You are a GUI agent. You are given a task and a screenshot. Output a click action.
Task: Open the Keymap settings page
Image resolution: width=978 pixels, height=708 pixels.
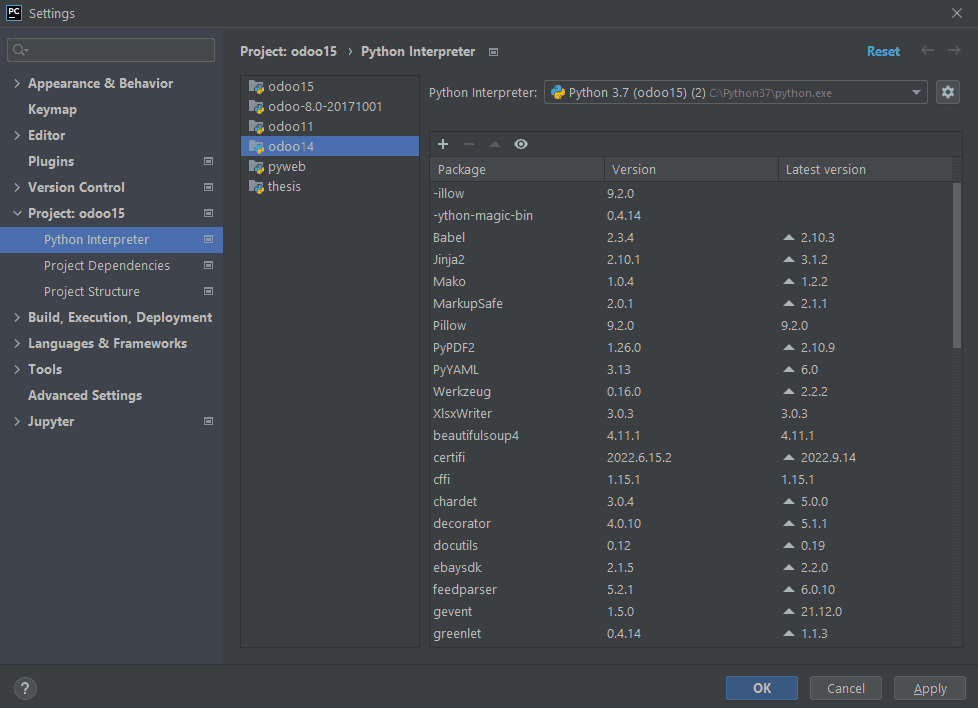point(52,109)
